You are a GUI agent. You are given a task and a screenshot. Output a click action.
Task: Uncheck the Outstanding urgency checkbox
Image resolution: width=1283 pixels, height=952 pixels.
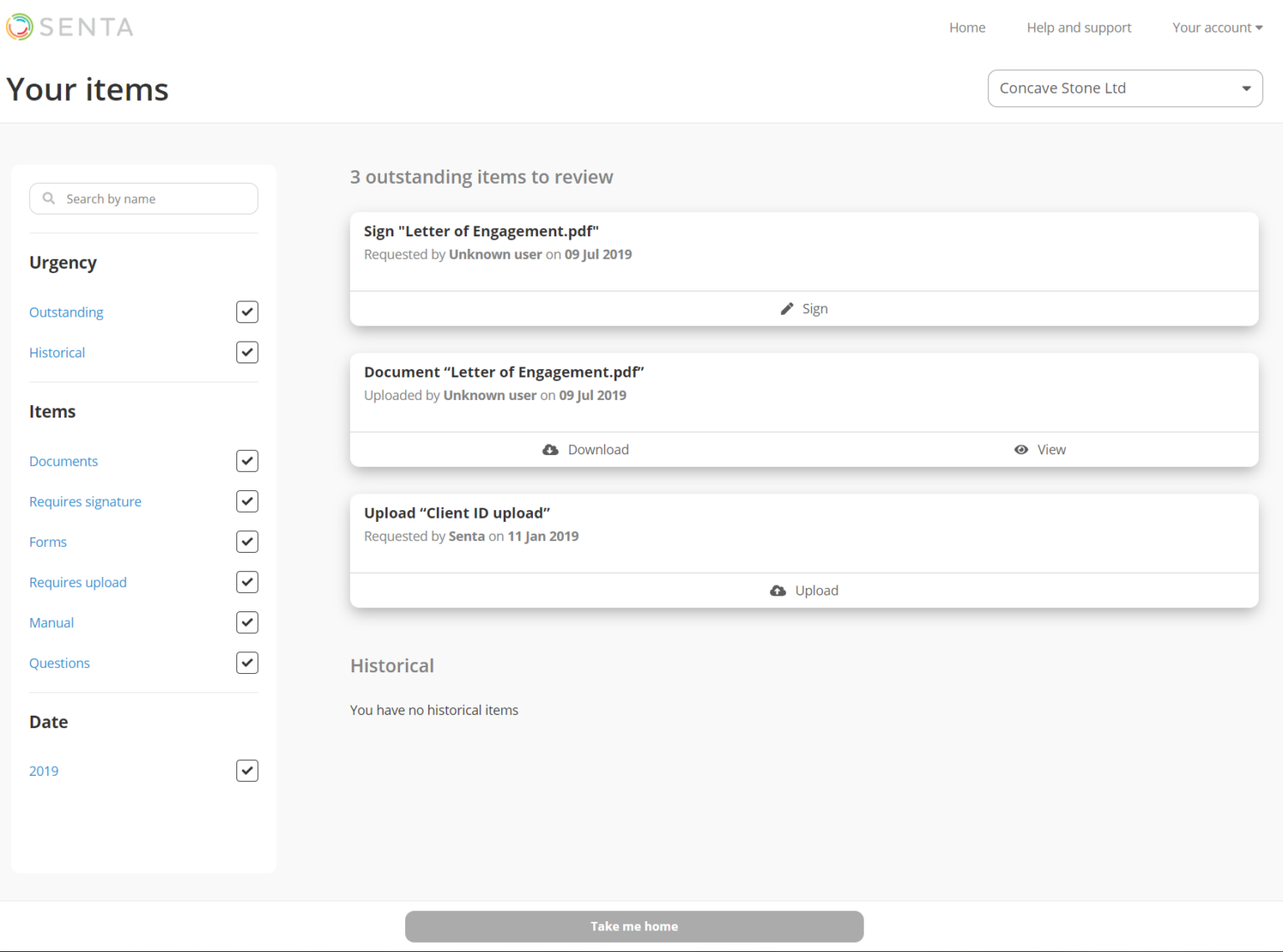click(x=247, y=312)
